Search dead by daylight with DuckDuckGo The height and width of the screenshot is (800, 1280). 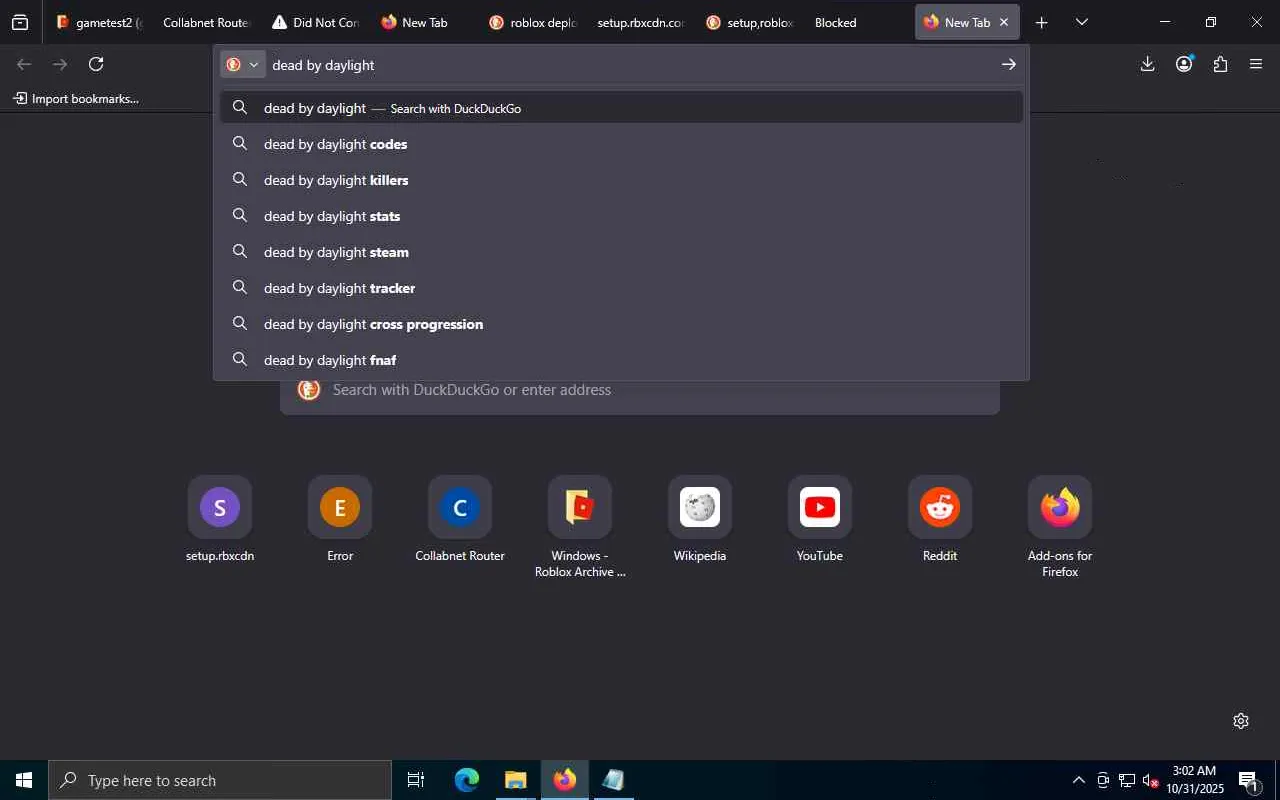pyautogui.click(x=621, y=108)
